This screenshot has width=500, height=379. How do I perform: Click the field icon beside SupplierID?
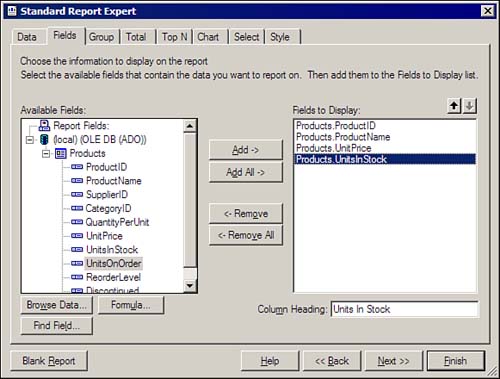77,194
